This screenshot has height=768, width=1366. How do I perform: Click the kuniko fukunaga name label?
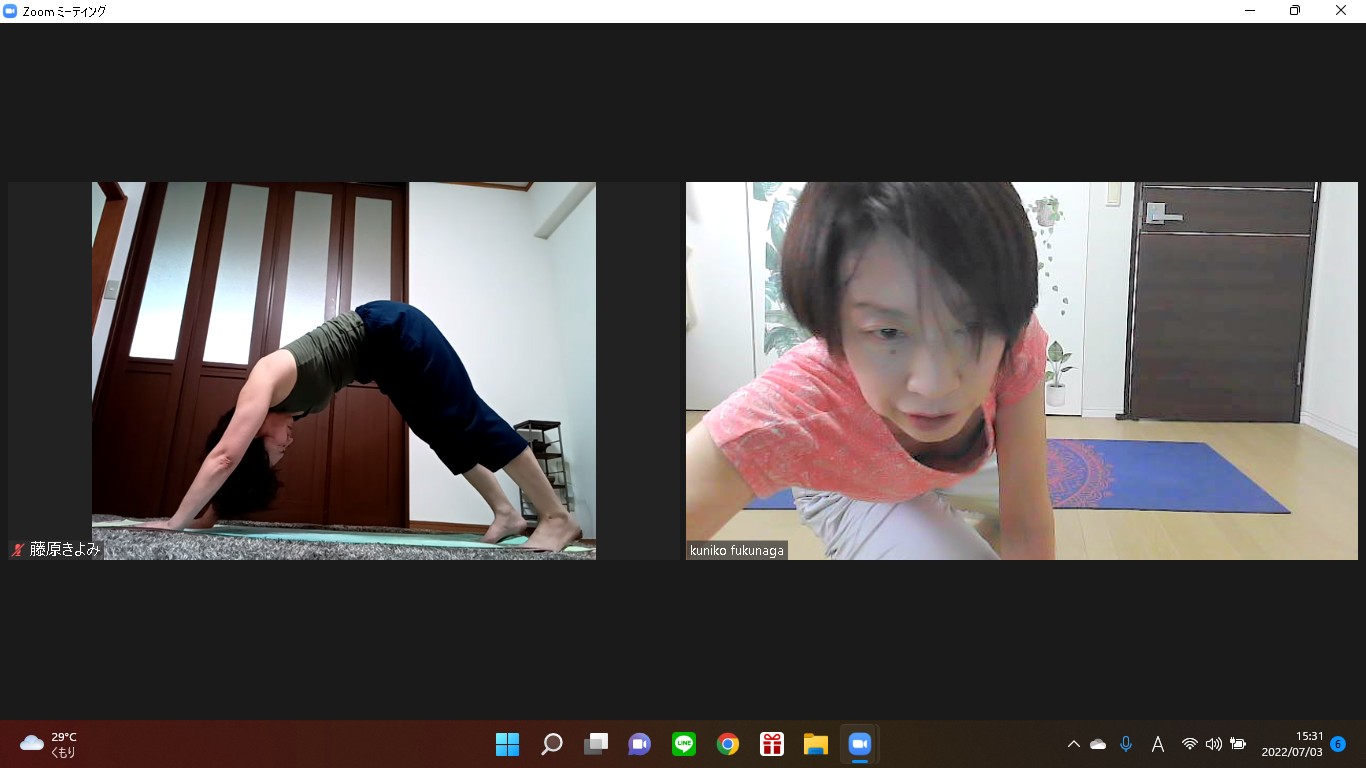(737, 551)
